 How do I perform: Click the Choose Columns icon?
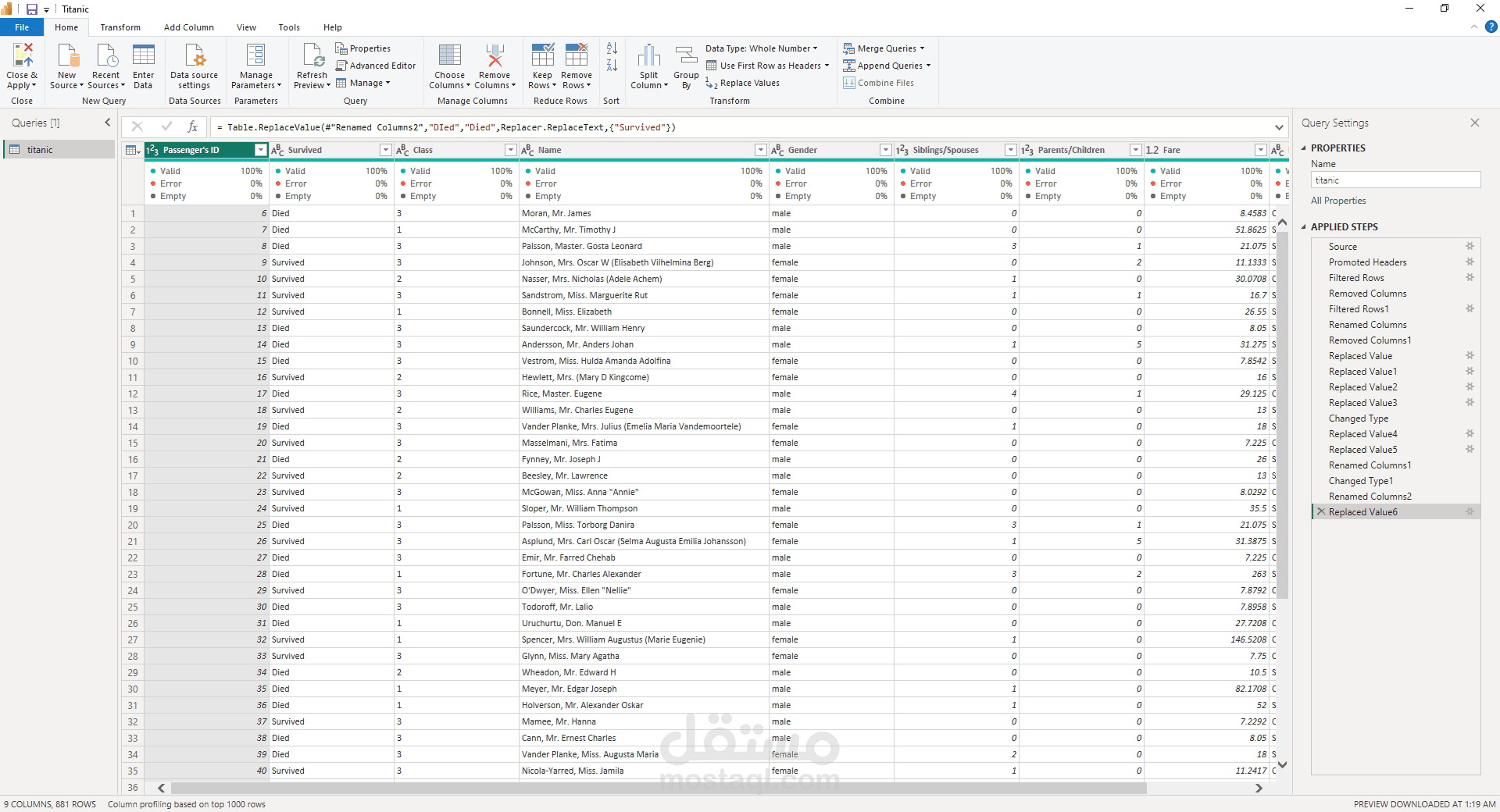pos(449,56)
